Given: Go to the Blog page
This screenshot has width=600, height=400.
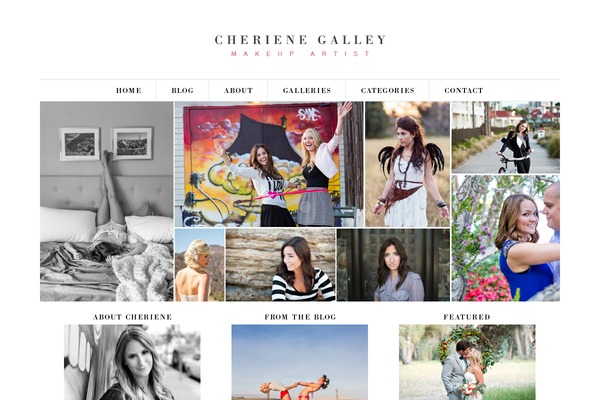Looking at the screenshot, I should pos(182,91).
